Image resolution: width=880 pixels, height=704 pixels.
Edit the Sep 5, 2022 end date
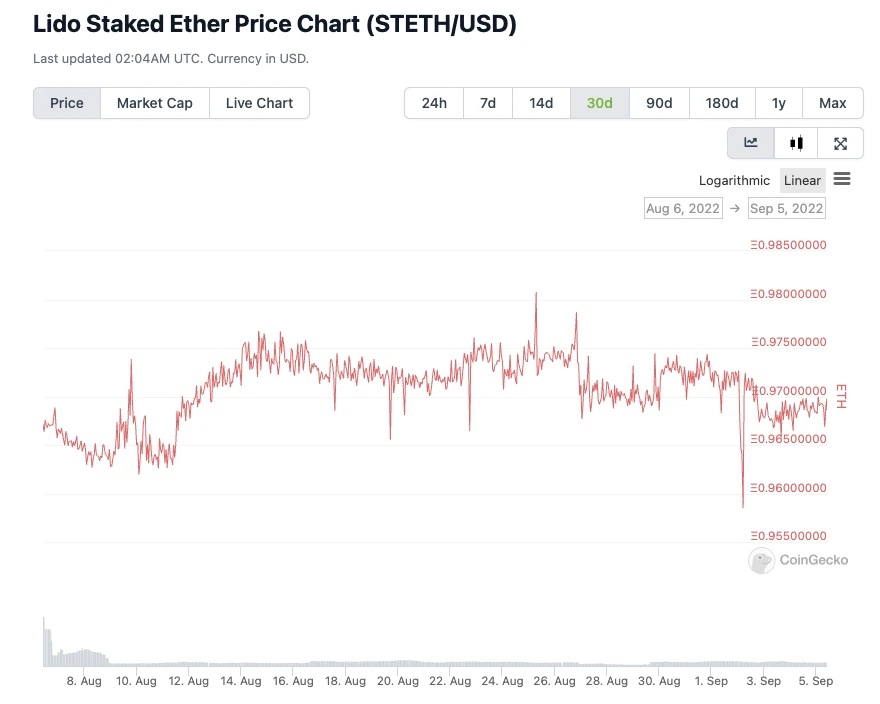pyautogui.click(x=786, y=208)
